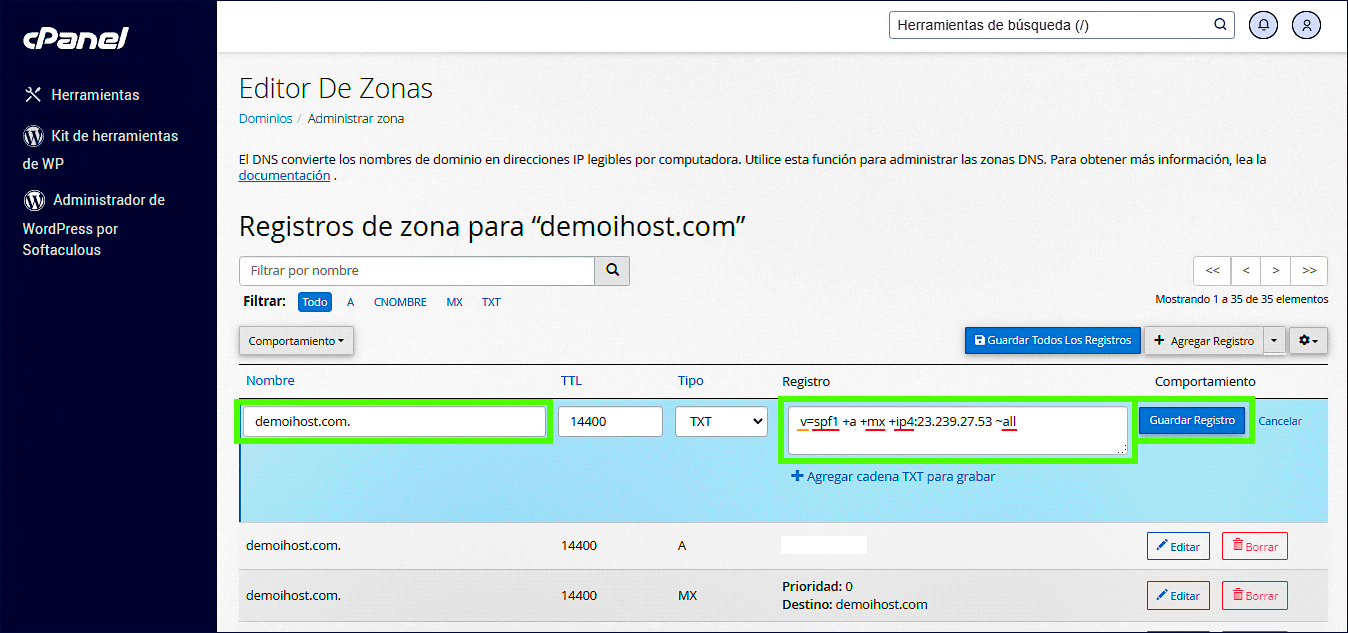
Task: Filter records by TXT type
Action: tap(491, 302)
